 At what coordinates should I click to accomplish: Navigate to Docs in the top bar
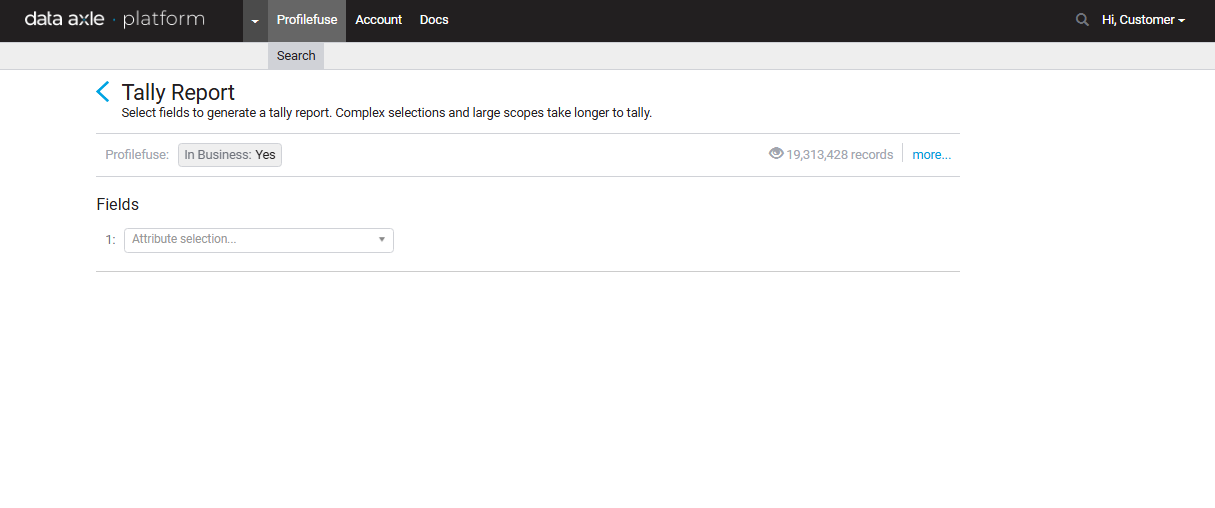434,20
